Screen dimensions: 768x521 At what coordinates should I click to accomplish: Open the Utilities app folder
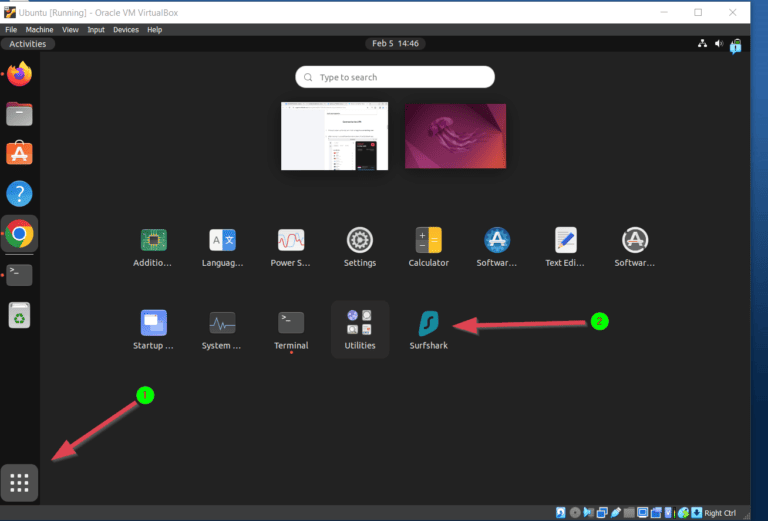click(x=360, y=330)
